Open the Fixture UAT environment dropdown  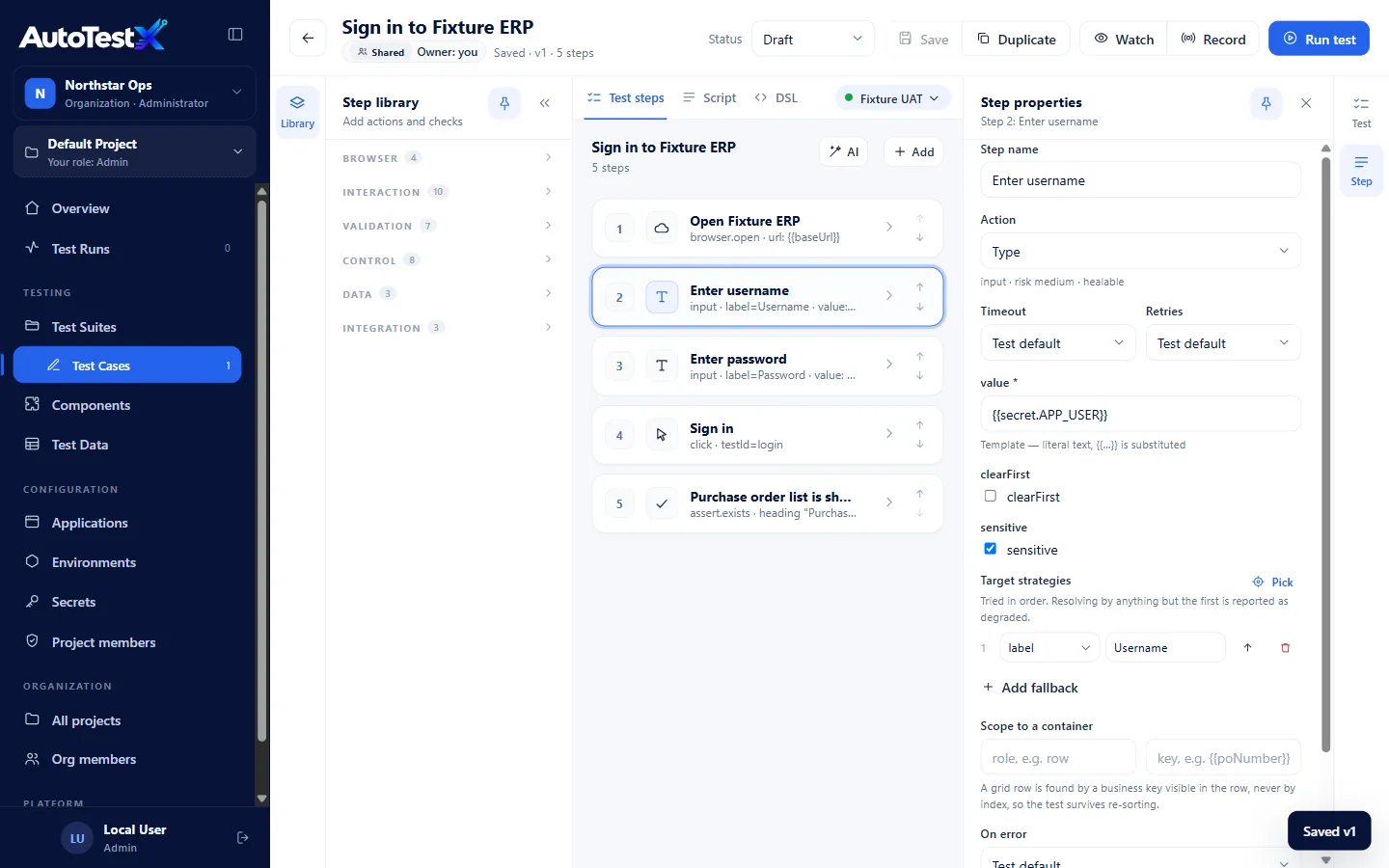(x=891, y=98)
